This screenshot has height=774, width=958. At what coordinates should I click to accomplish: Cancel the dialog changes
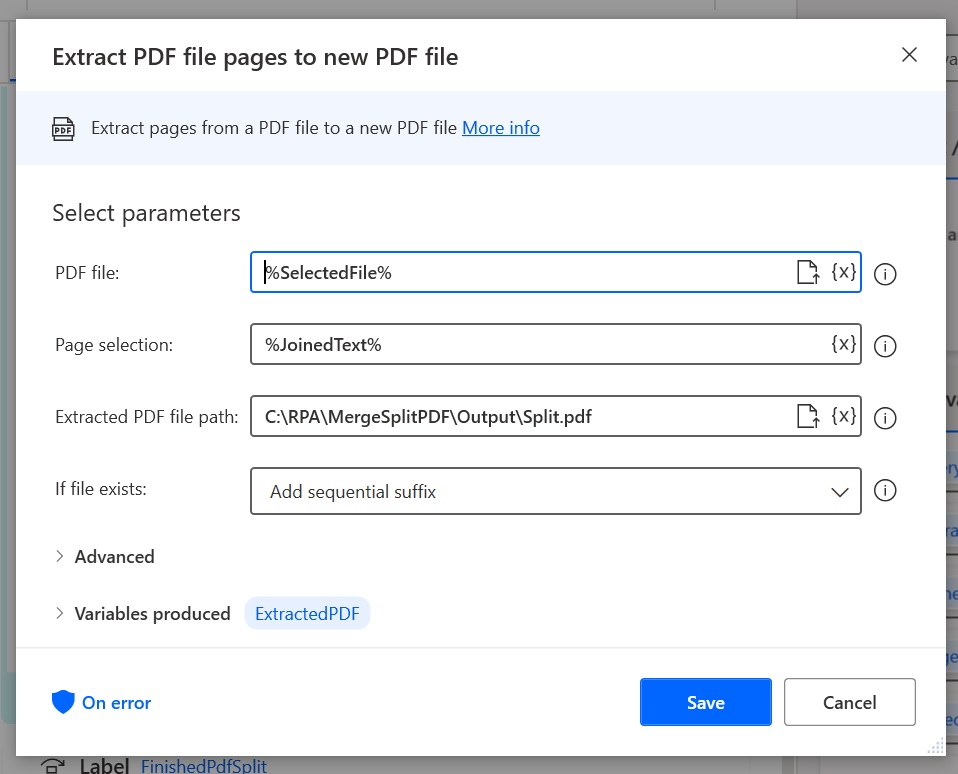pyautogui.click(x=849, y=702)
